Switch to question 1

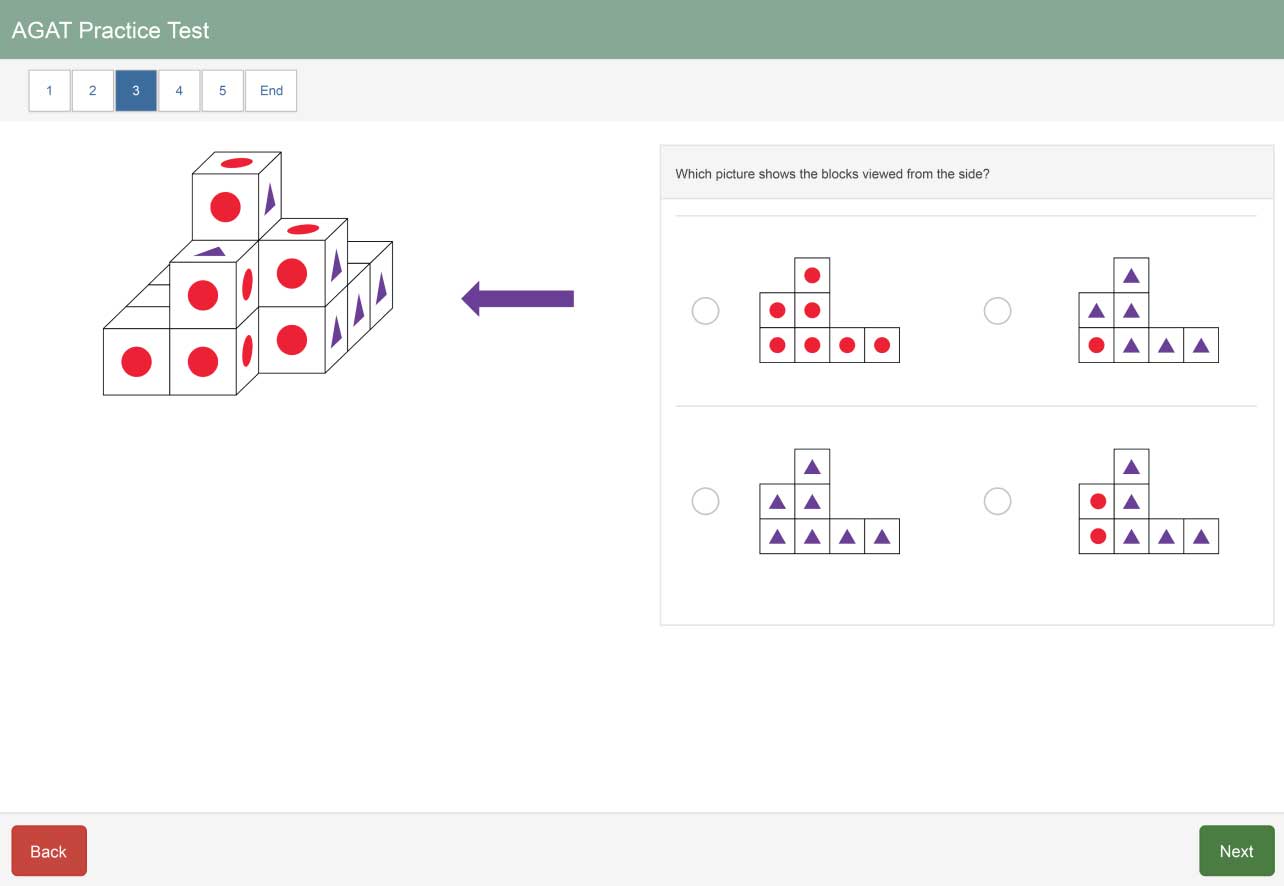pos(49,90)
